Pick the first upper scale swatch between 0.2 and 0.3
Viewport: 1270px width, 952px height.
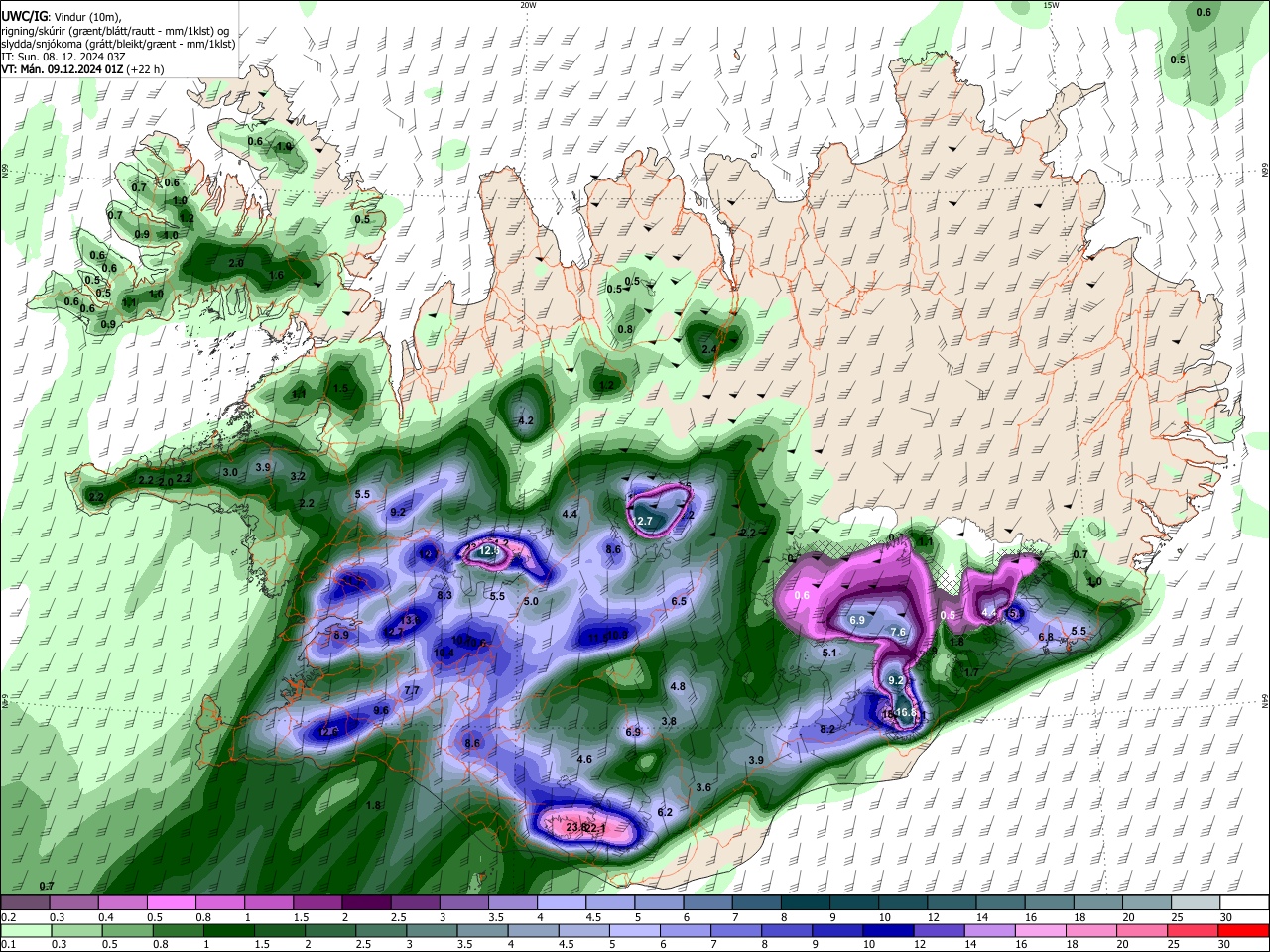click(25, 903)
